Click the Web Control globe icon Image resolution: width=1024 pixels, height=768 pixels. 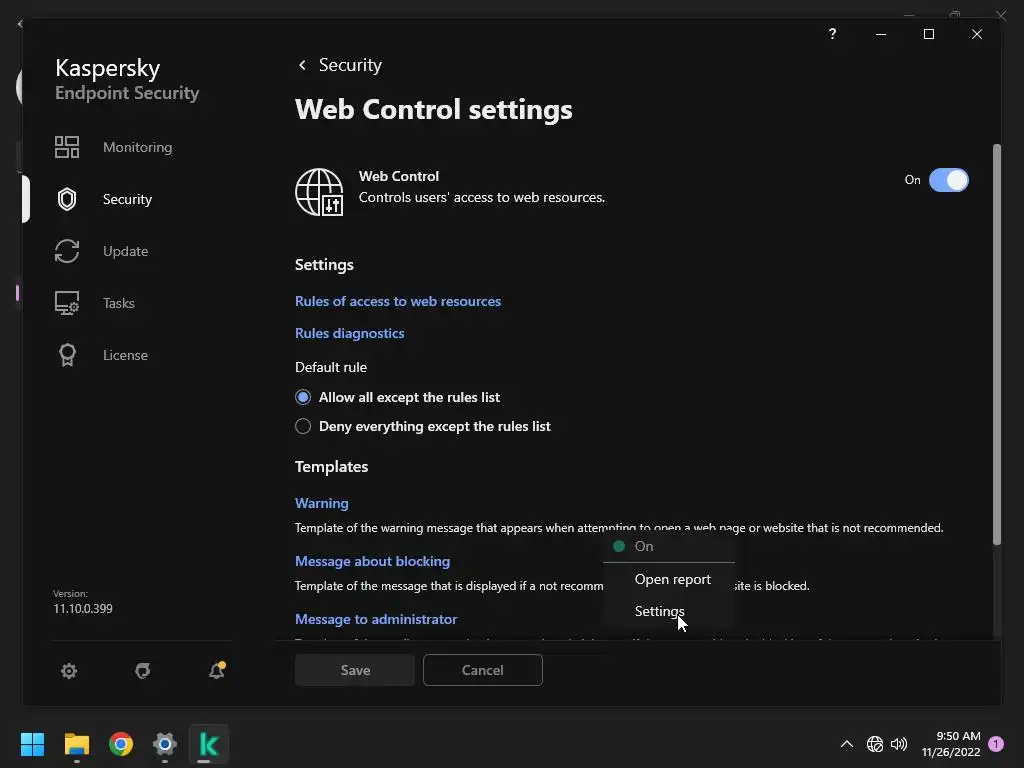click(319, 192)
